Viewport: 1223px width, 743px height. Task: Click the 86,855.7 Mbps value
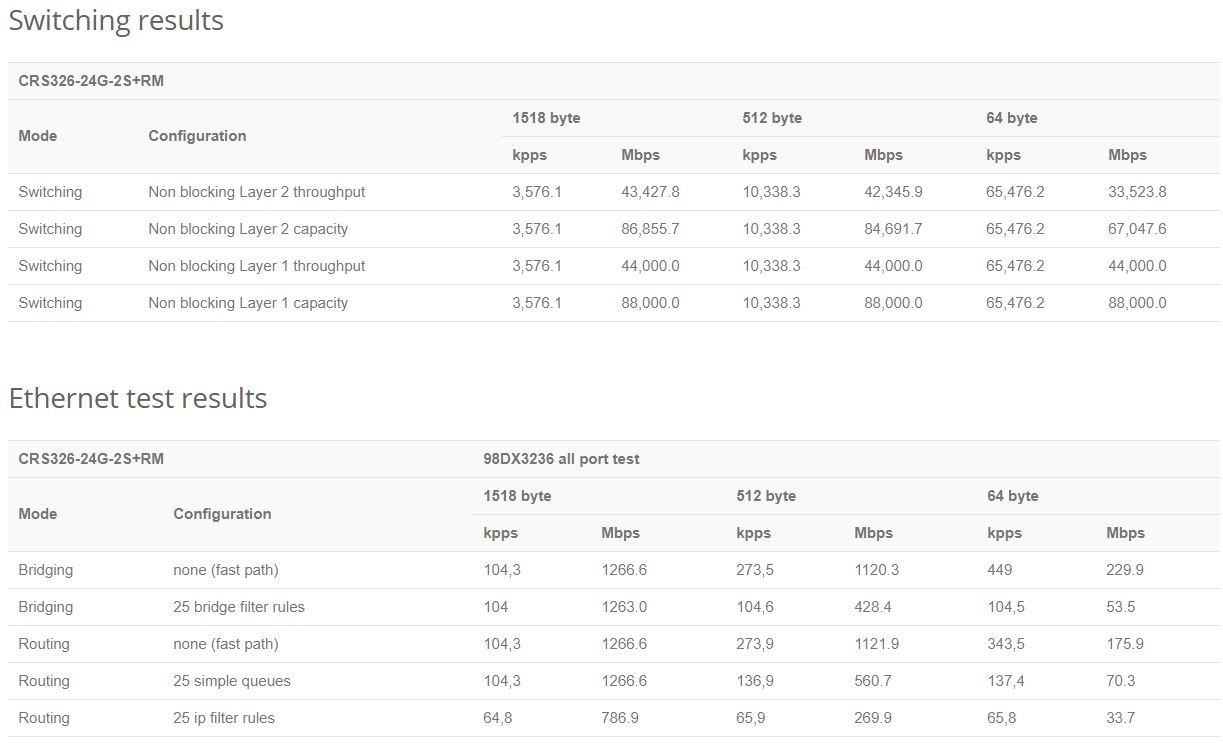[x=650, y=229]
